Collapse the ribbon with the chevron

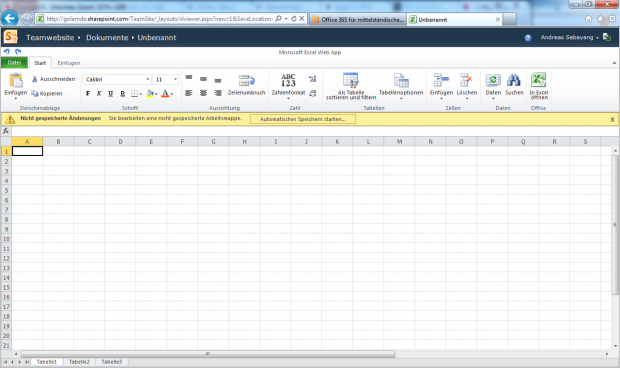click(614, 63)
